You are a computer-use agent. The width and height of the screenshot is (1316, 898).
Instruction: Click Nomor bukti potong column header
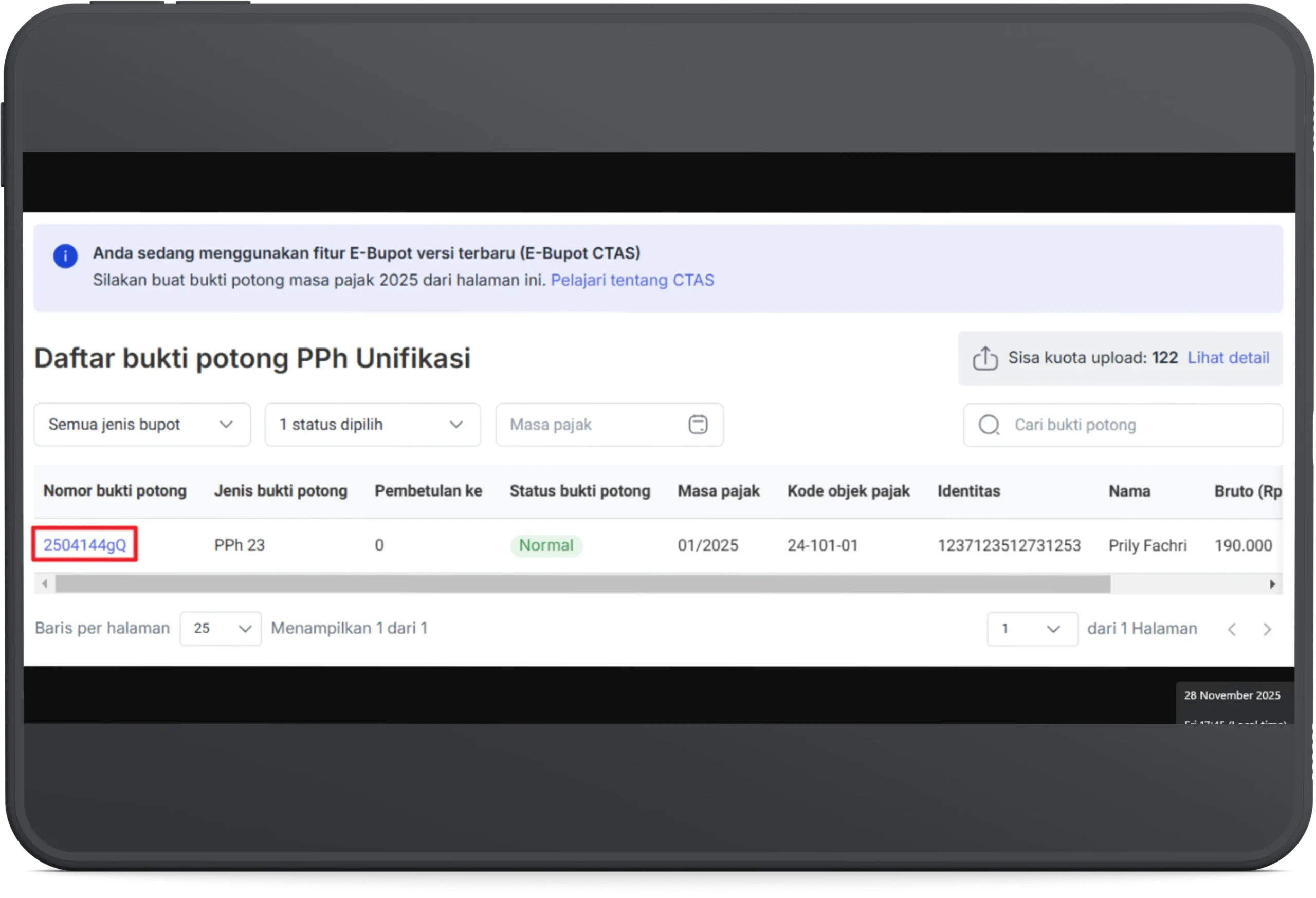(x=115, y=491)
